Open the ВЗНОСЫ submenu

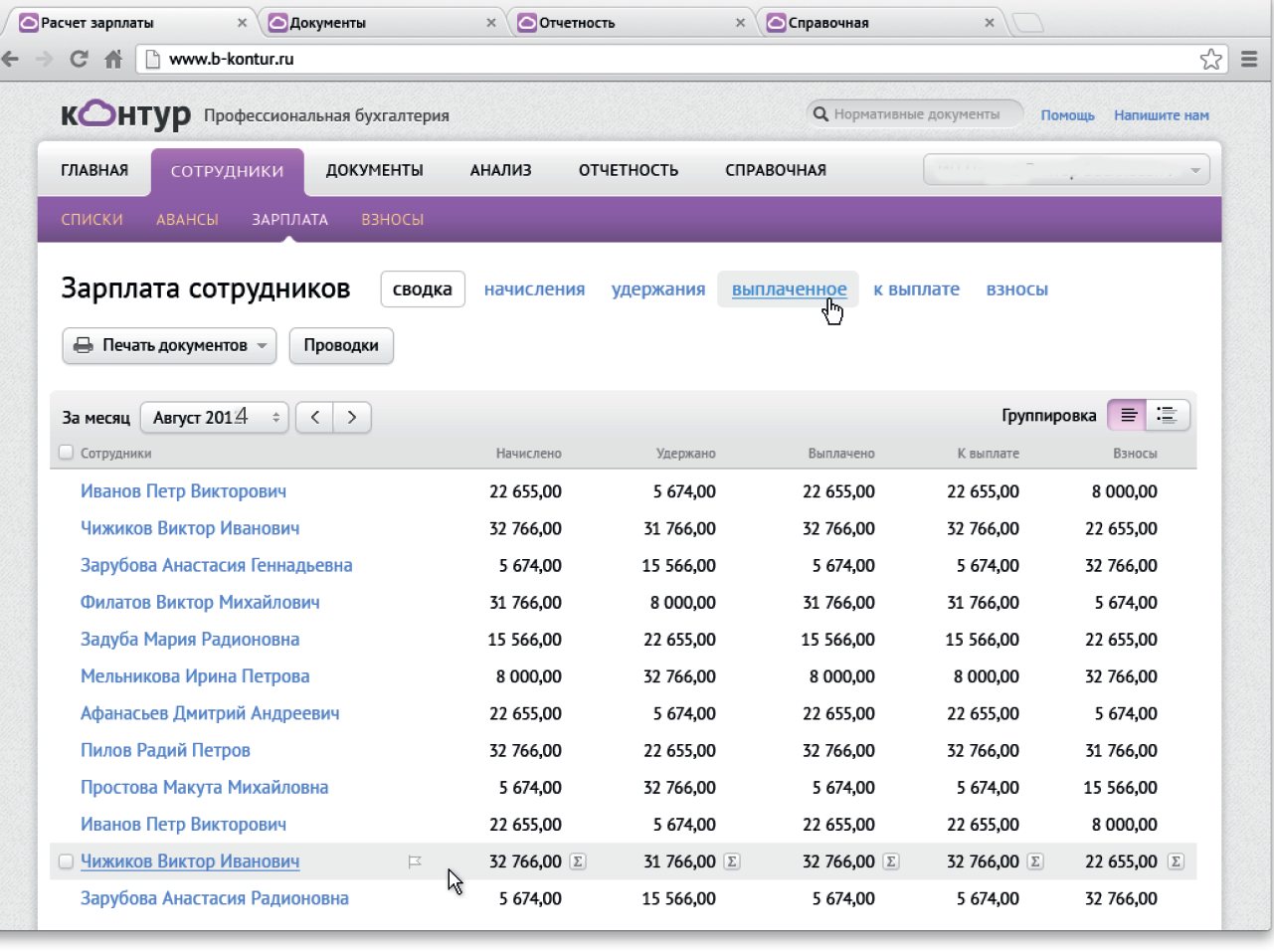tap(393, 220)
